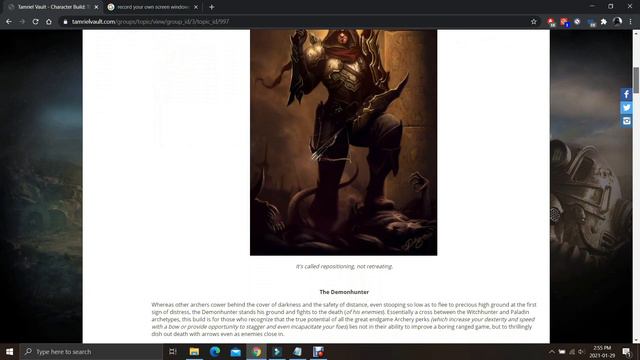Reload the Tamriel Vault page
This screenshot has width=640, height=360.
point(36,22)
